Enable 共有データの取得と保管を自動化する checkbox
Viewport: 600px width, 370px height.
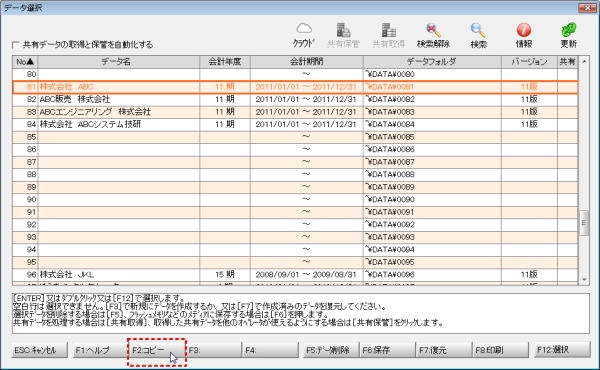coord(16,45)
